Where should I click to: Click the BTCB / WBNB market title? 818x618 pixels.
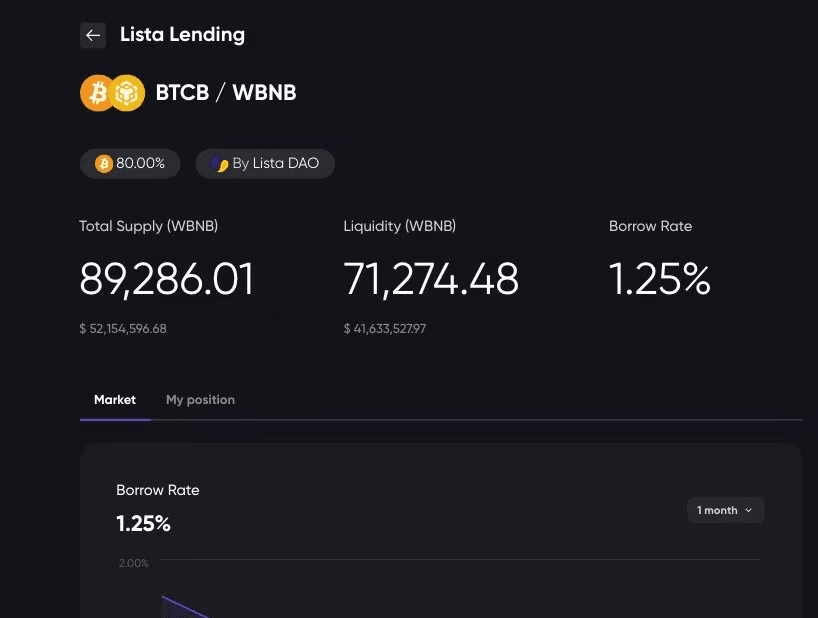(x=226, y=93)
